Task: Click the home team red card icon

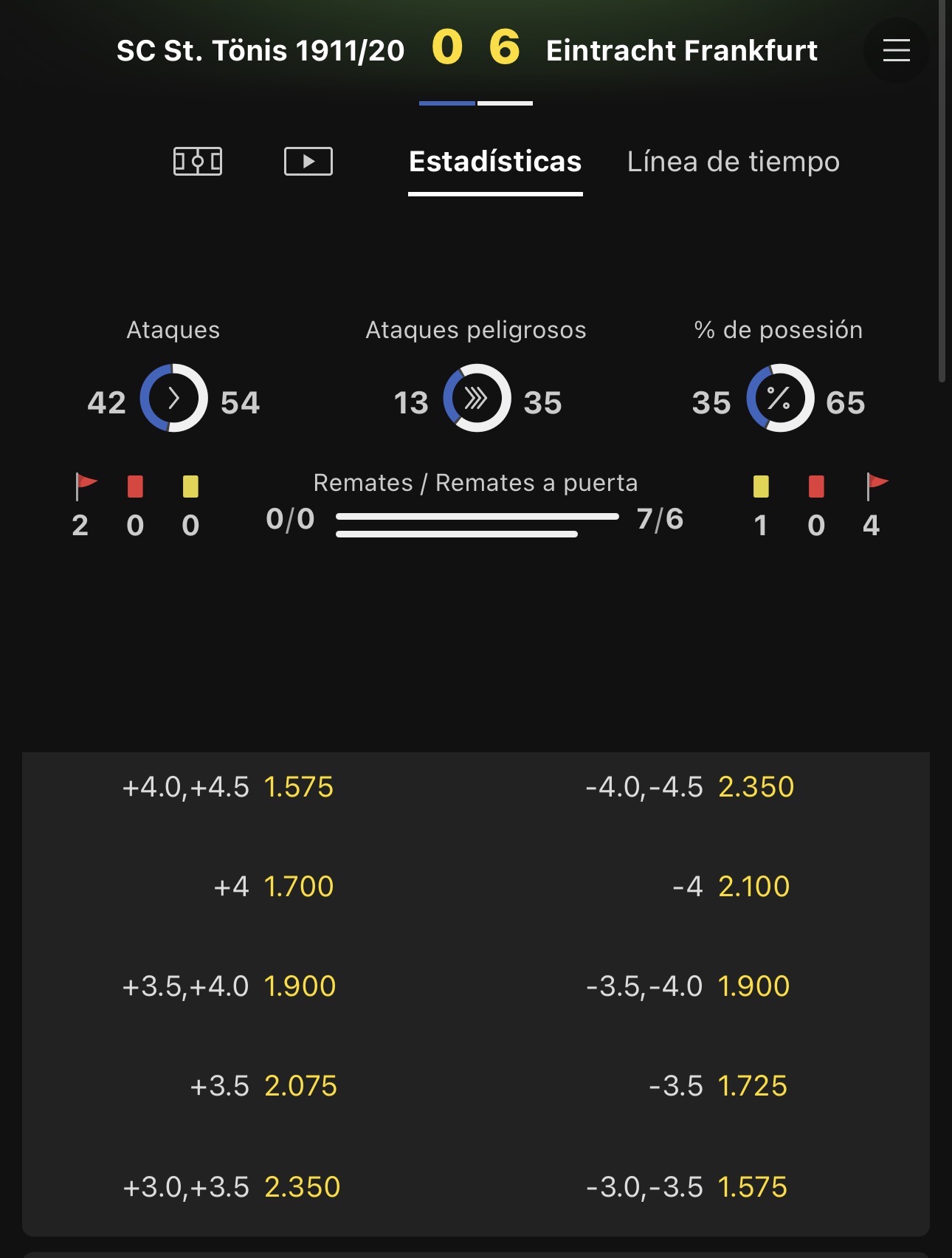Action: click(135, 487)
